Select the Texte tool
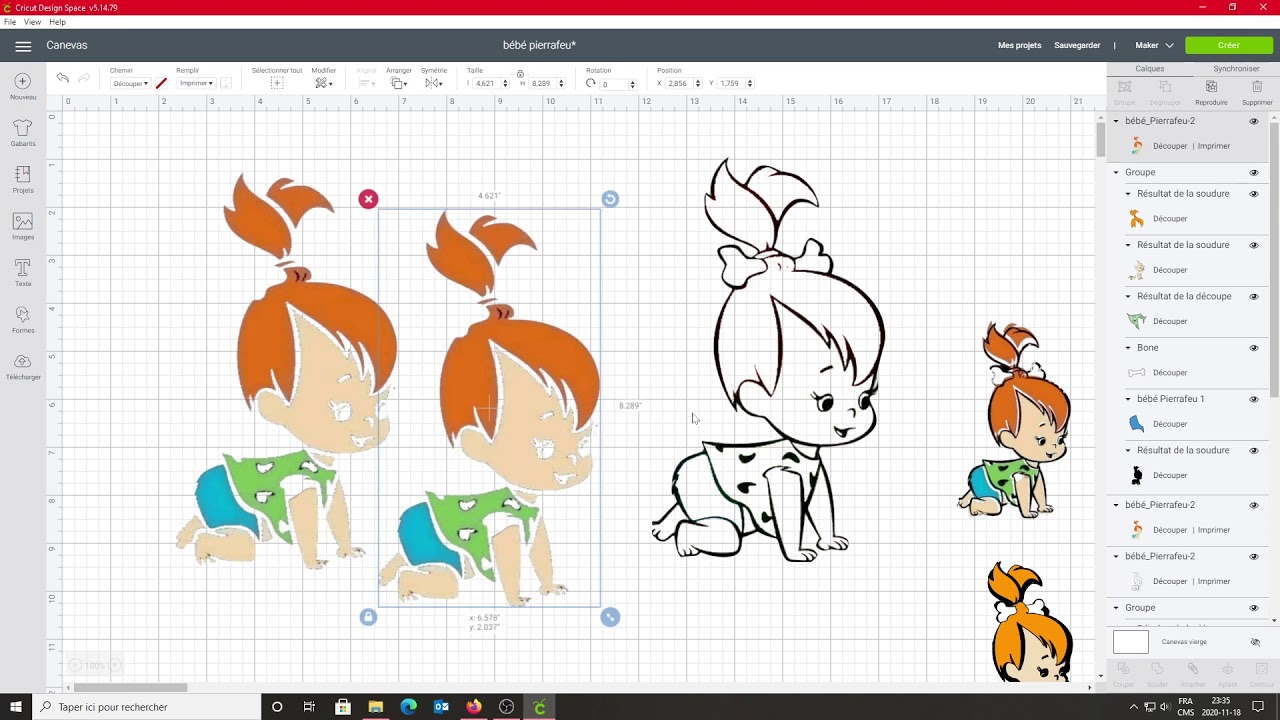 pos(23,273)
